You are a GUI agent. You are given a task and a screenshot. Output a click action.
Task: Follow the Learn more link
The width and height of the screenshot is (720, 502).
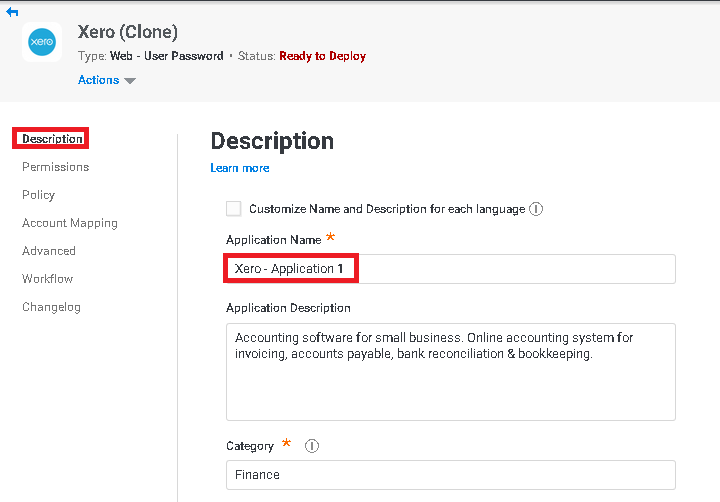pyautogui.click(x=240, y=168)
